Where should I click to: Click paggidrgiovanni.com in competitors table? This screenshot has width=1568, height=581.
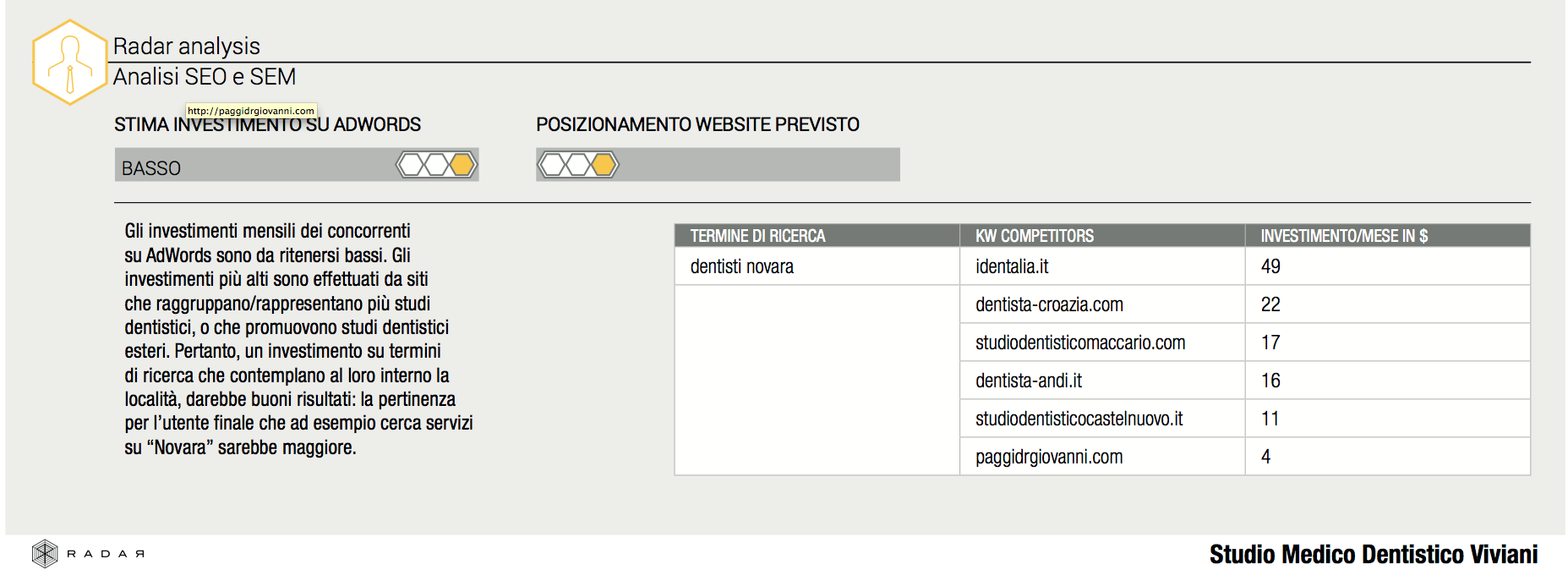pos(1049,458)
